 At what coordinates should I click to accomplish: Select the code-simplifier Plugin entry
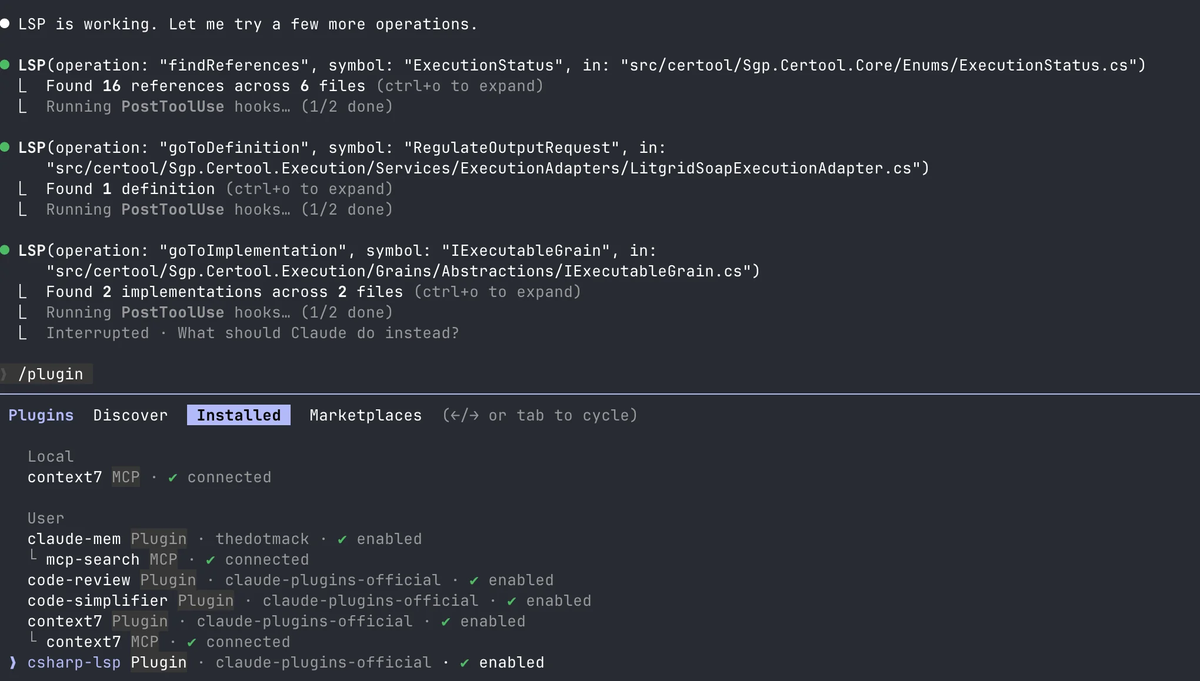coord(309,601)
